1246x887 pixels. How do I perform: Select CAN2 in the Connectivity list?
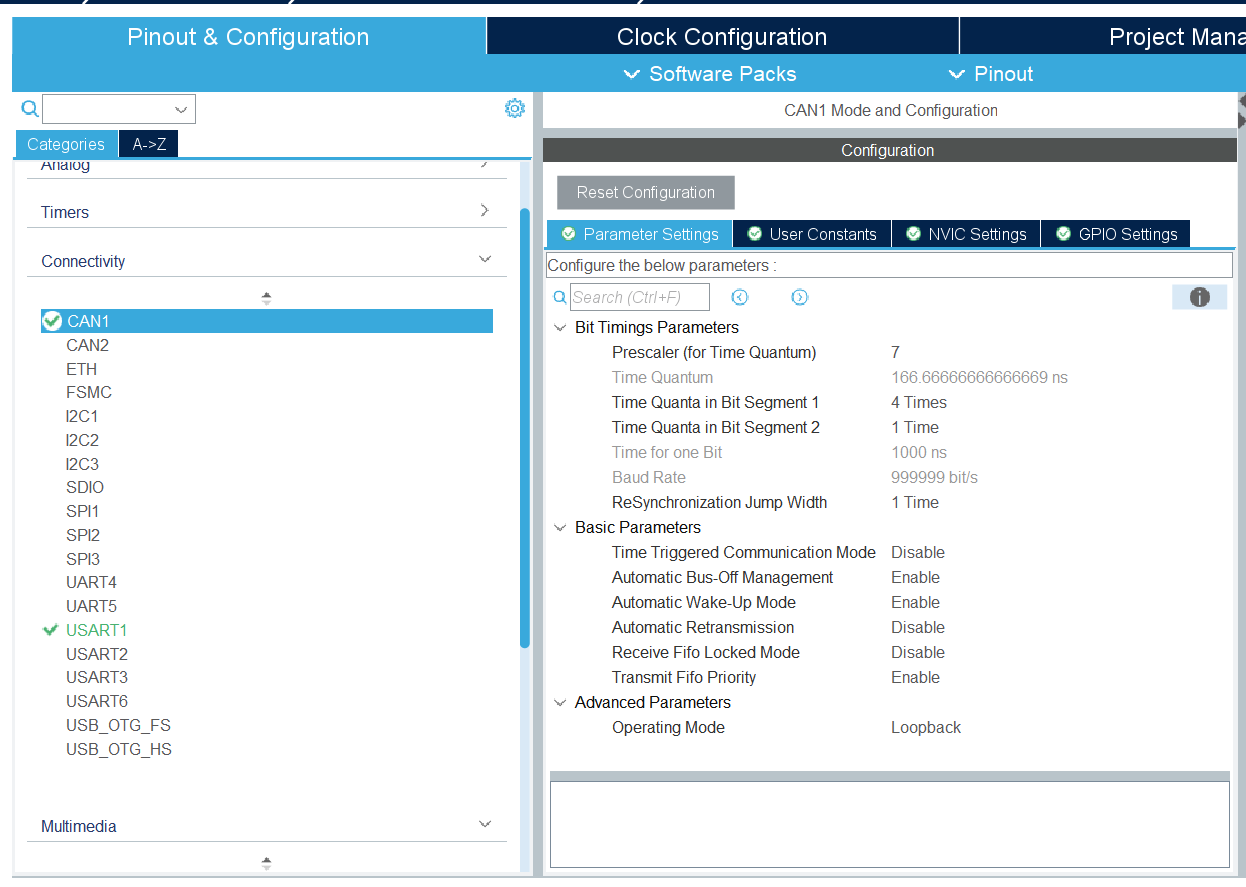(88, 345)
